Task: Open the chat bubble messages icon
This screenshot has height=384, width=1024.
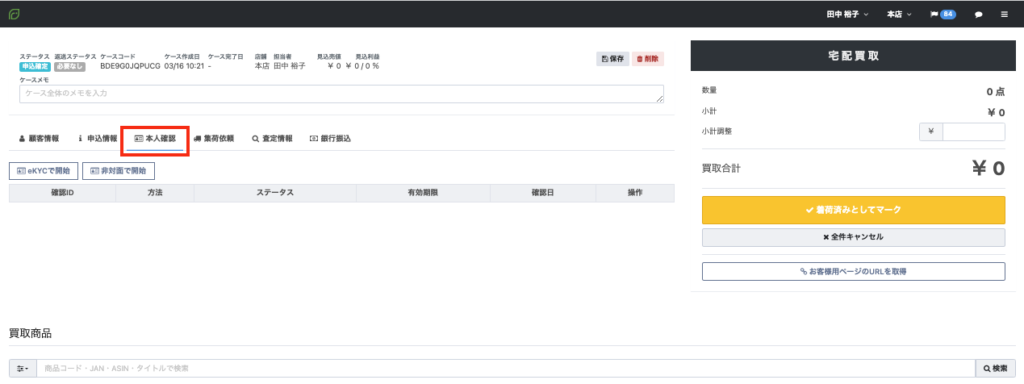Action: 978,14
